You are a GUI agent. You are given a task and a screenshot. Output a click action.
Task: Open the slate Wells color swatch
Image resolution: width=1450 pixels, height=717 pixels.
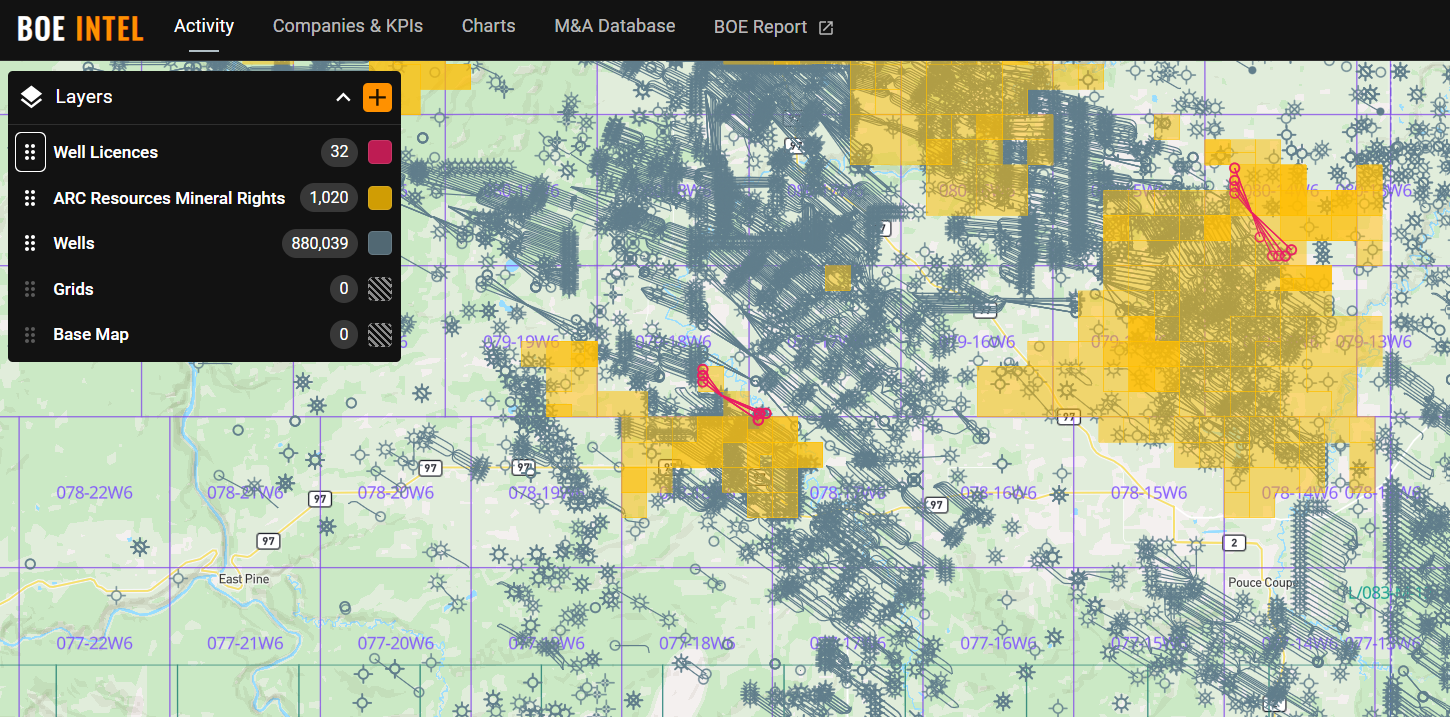(x=380, y=243)
